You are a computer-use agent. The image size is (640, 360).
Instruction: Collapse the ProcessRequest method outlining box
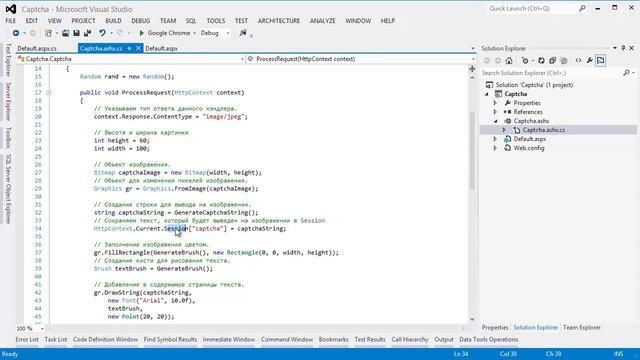click(49, 93)
